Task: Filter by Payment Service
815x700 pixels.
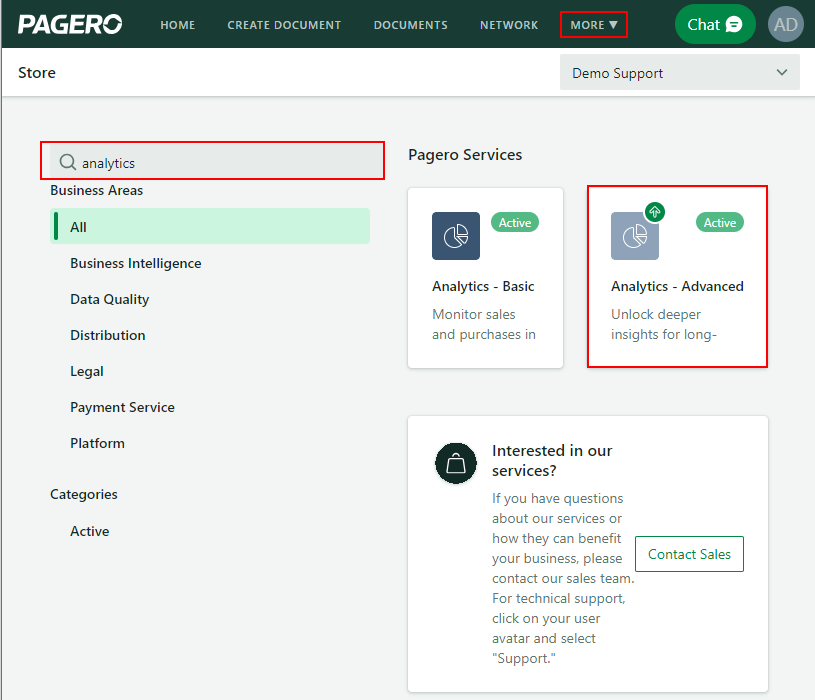Action: (x=122, y=407)
